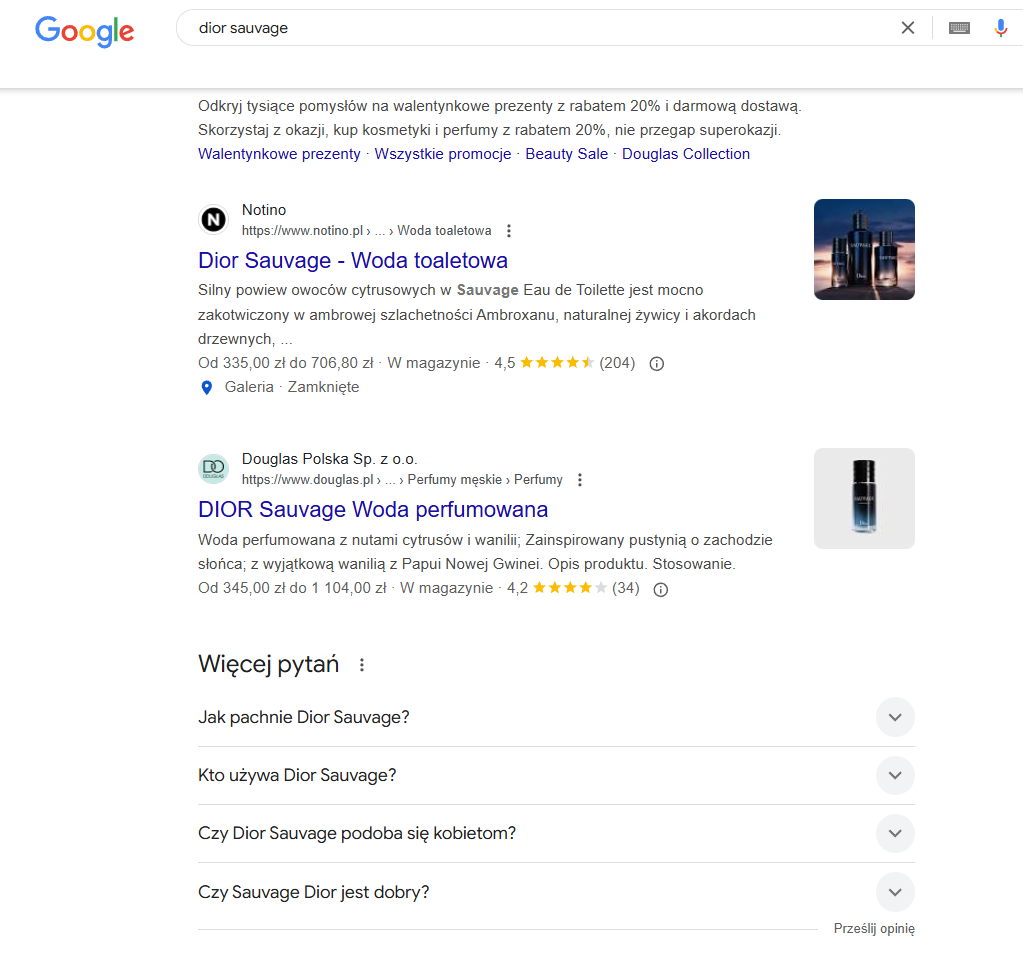Click the Notino site favicon
This screenshot has width=1023, height=954.
pyautogui.click(x=213, y=220)
